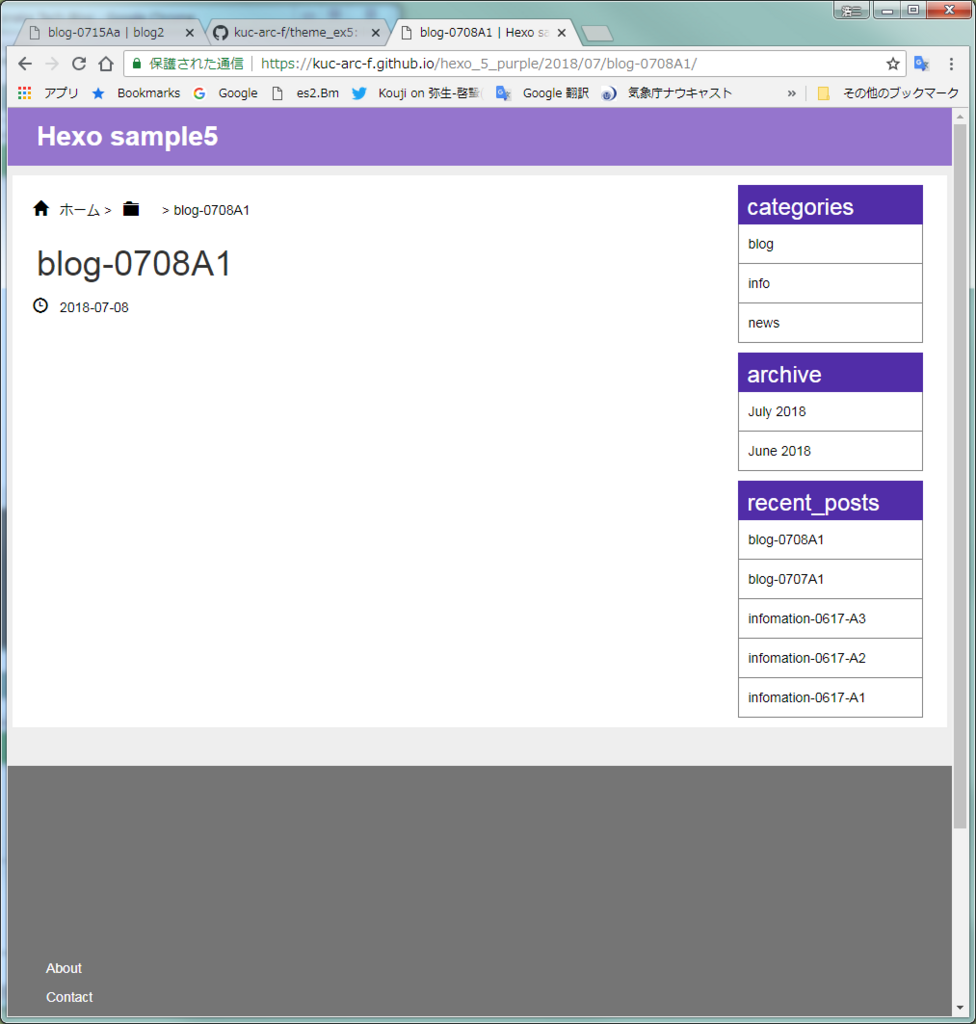Go to ホーム in the breadcrumb
The height and width of the screenshot is (1024, 976).
[x=80, y=210]
